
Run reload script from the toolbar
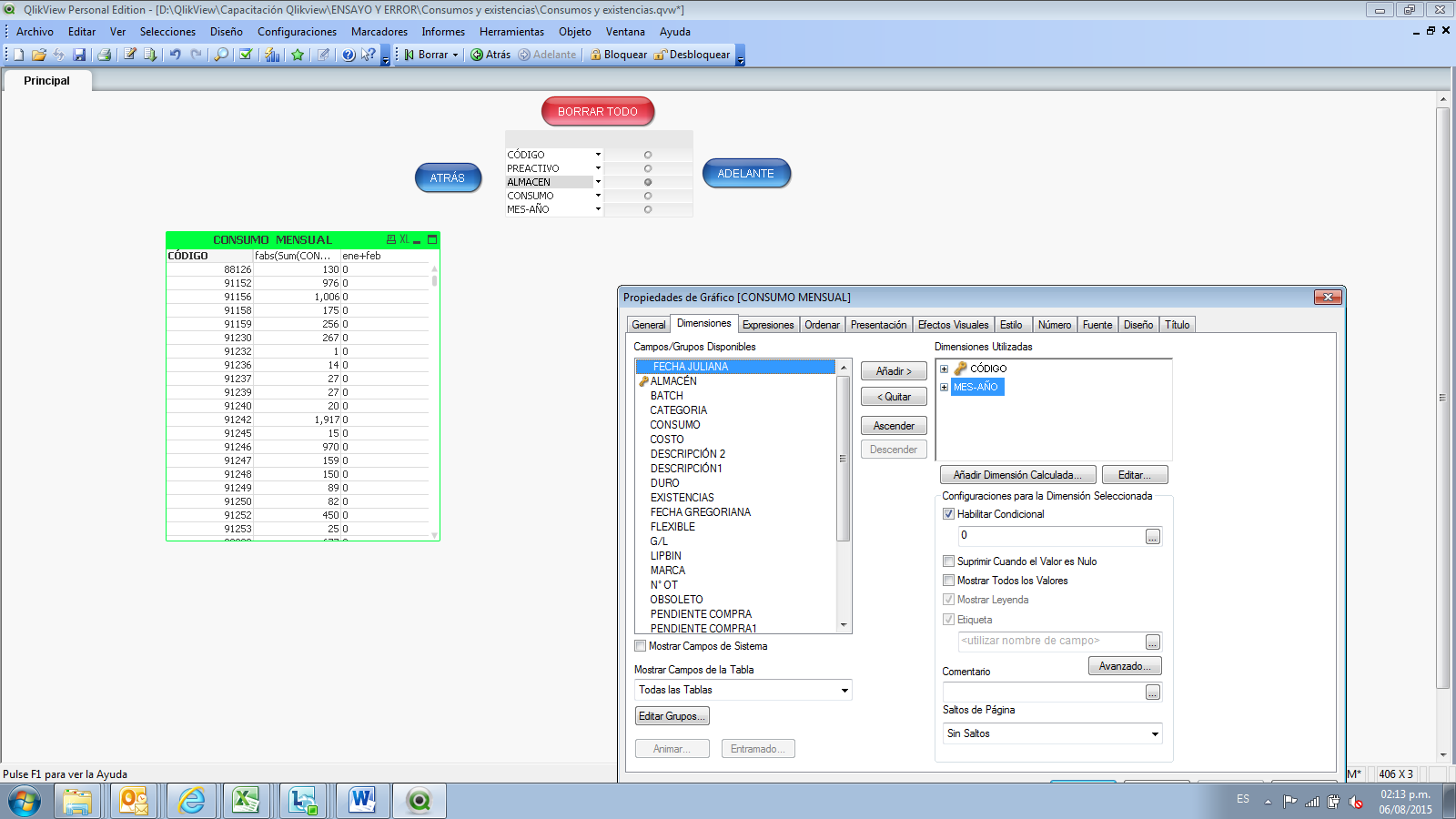tap(150, 55)
